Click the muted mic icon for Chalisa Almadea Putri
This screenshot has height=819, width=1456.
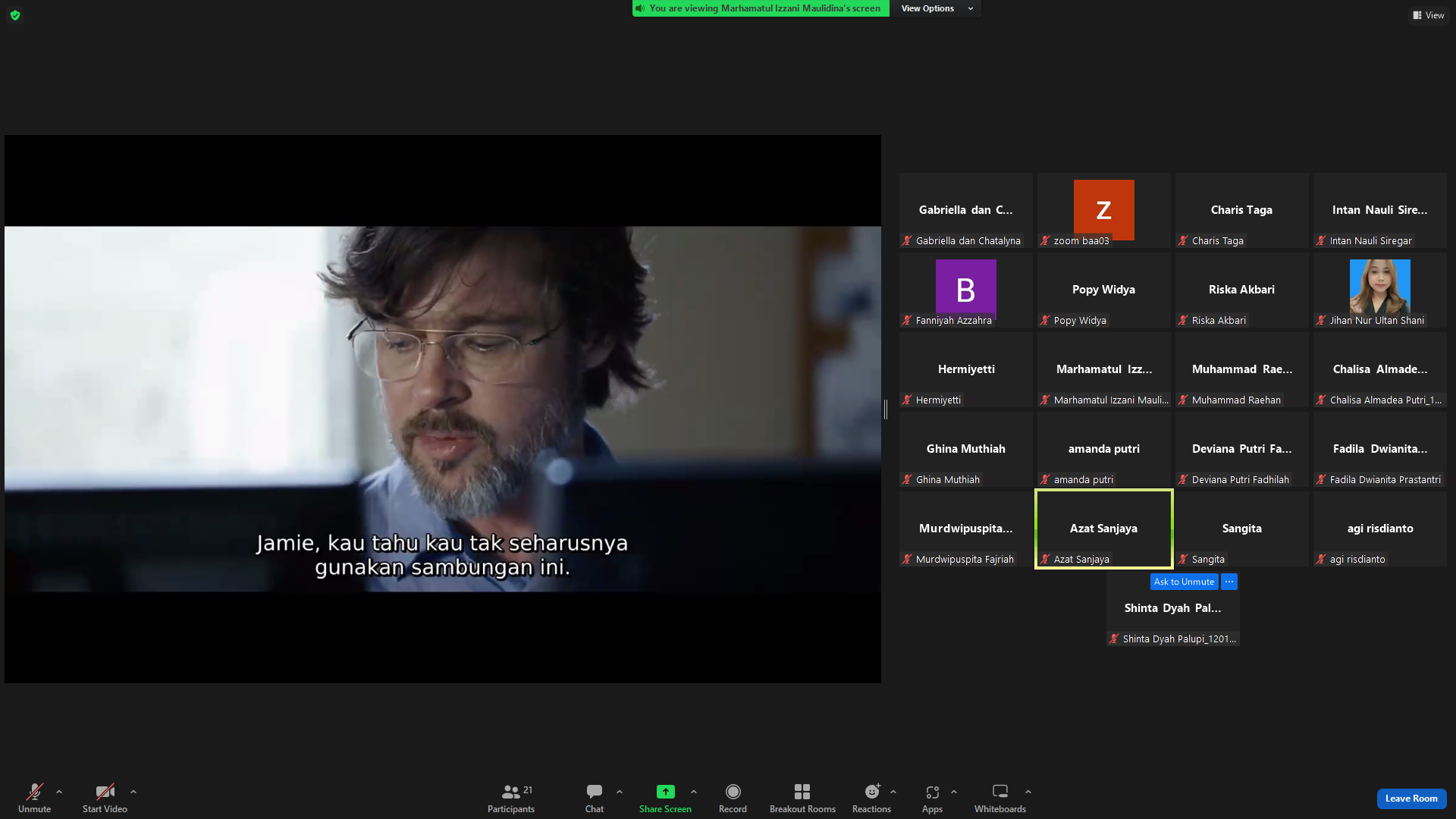point(1321,400)
